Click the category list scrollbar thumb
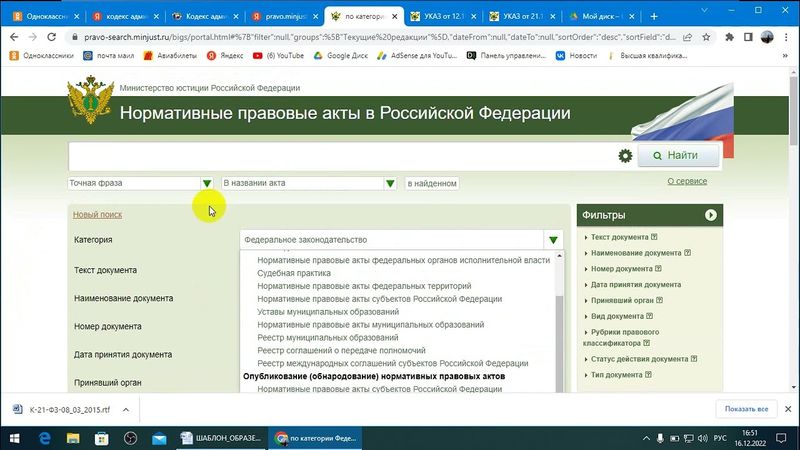The image size is (800, 450). coord(559,343)
